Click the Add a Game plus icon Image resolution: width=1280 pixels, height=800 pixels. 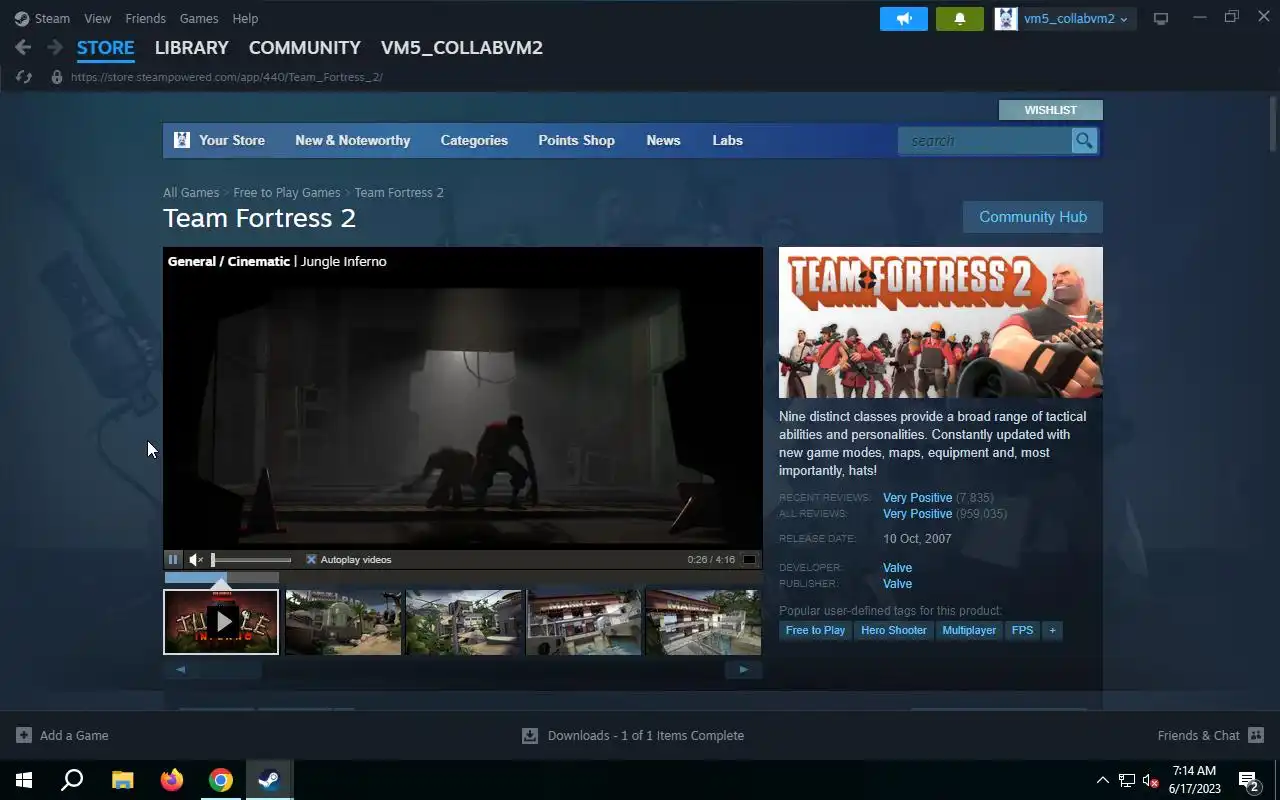(24, 735)
